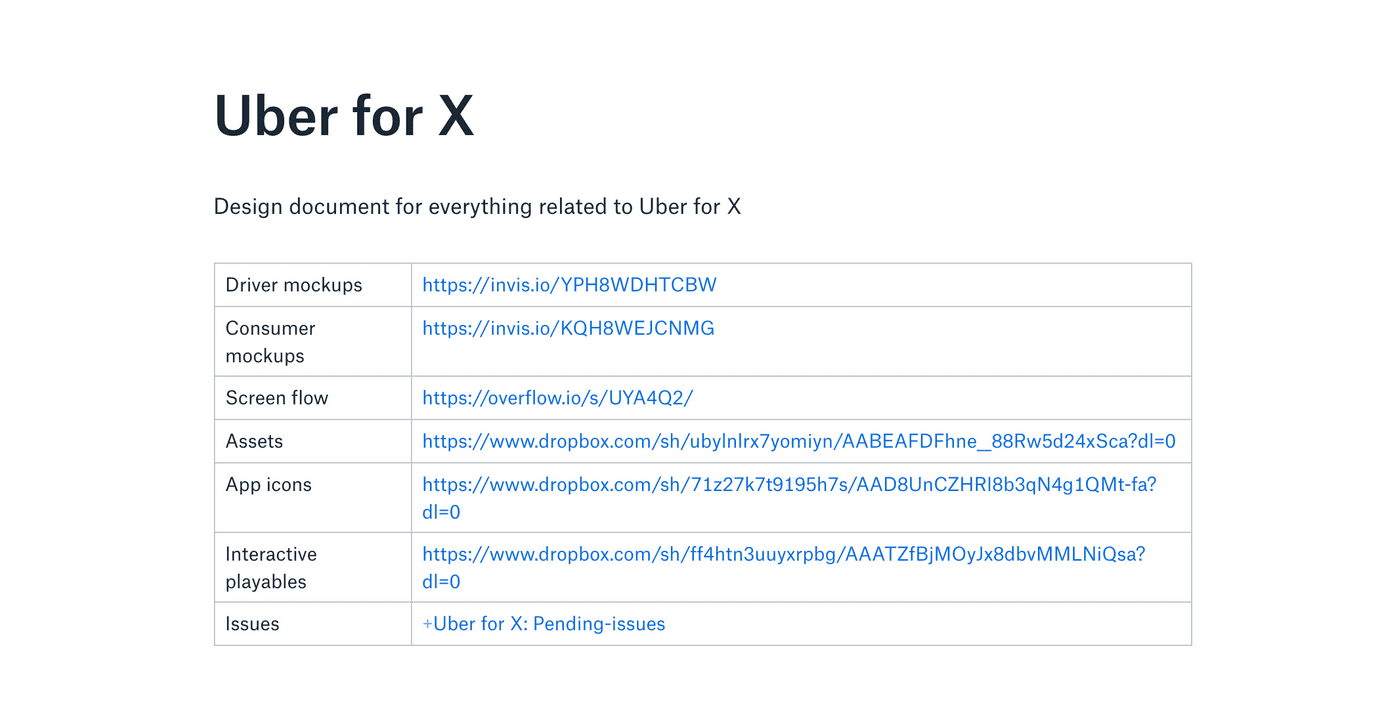Screen dimensions: 1400x724
Task: Click the word 'Design' in the description
Action: click(248, 207)
